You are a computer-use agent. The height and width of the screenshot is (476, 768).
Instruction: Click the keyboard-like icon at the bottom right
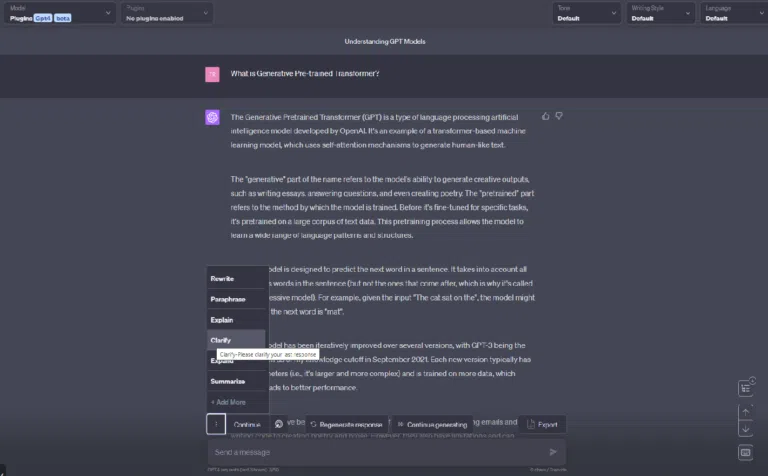pyautogui.click(x=745, y=452)
